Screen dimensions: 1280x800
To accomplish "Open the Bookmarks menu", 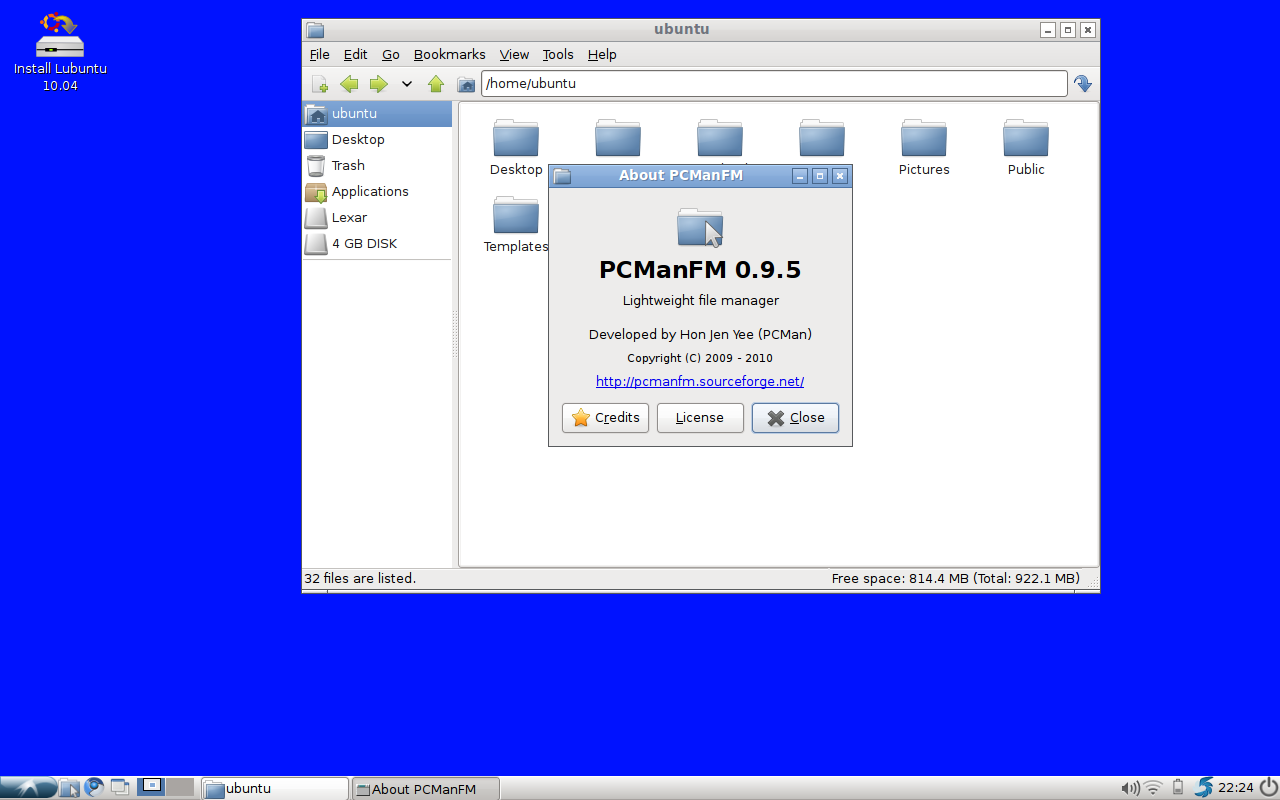I will point(449,54).
